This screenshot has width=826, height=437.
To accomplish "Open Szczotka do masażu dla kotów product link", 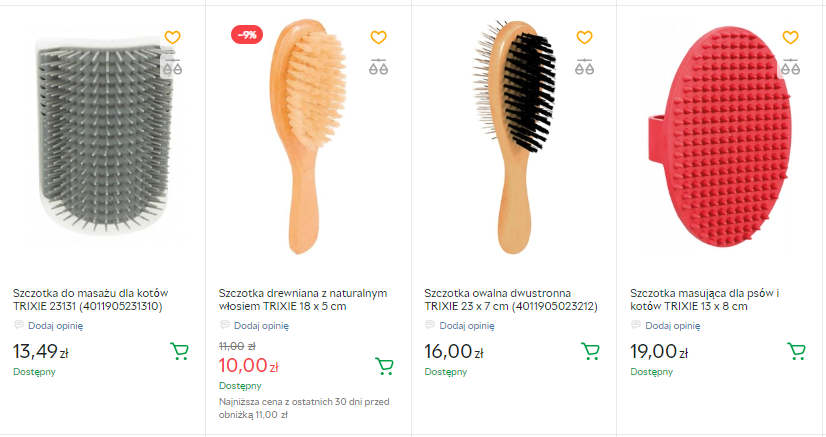I will [88, 299].
